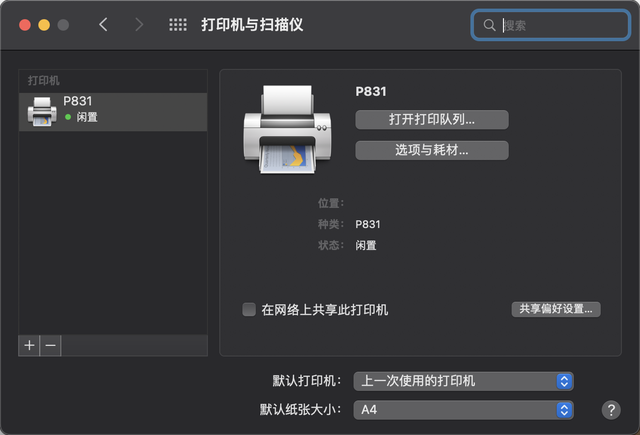The width and height of the screenshot is (640, 435).
Task: Open the 默认纸张大小 A4 dropdown
Action: click(463, 410)
